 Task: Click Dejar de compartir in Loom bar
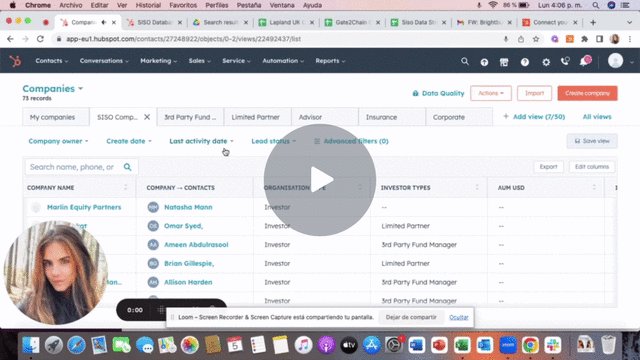point(411,317)
